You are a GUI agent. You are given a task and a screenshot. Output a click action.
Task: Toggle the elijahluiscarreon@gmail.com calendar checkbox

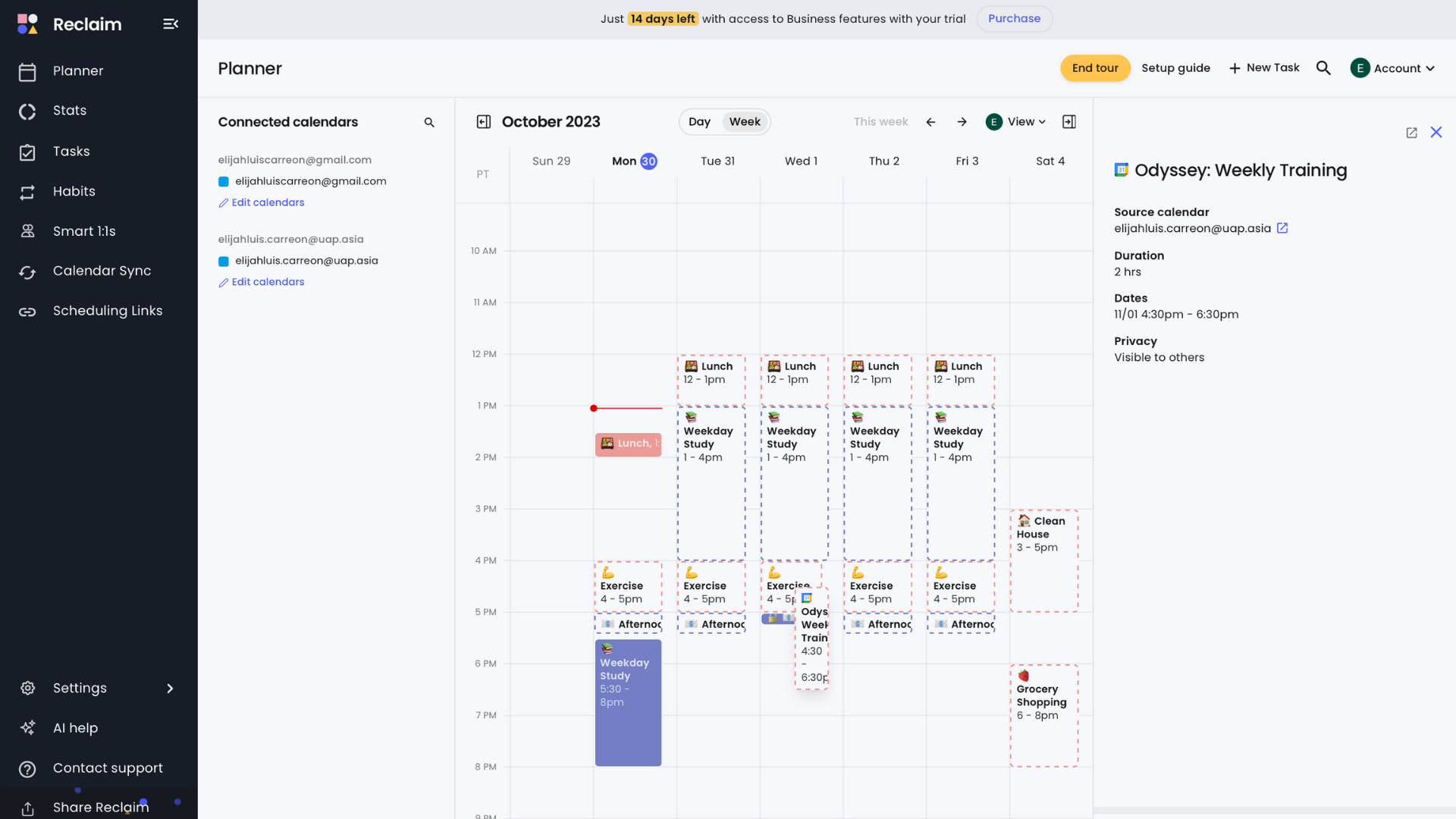pyautogui.click(x=224, y=181)
